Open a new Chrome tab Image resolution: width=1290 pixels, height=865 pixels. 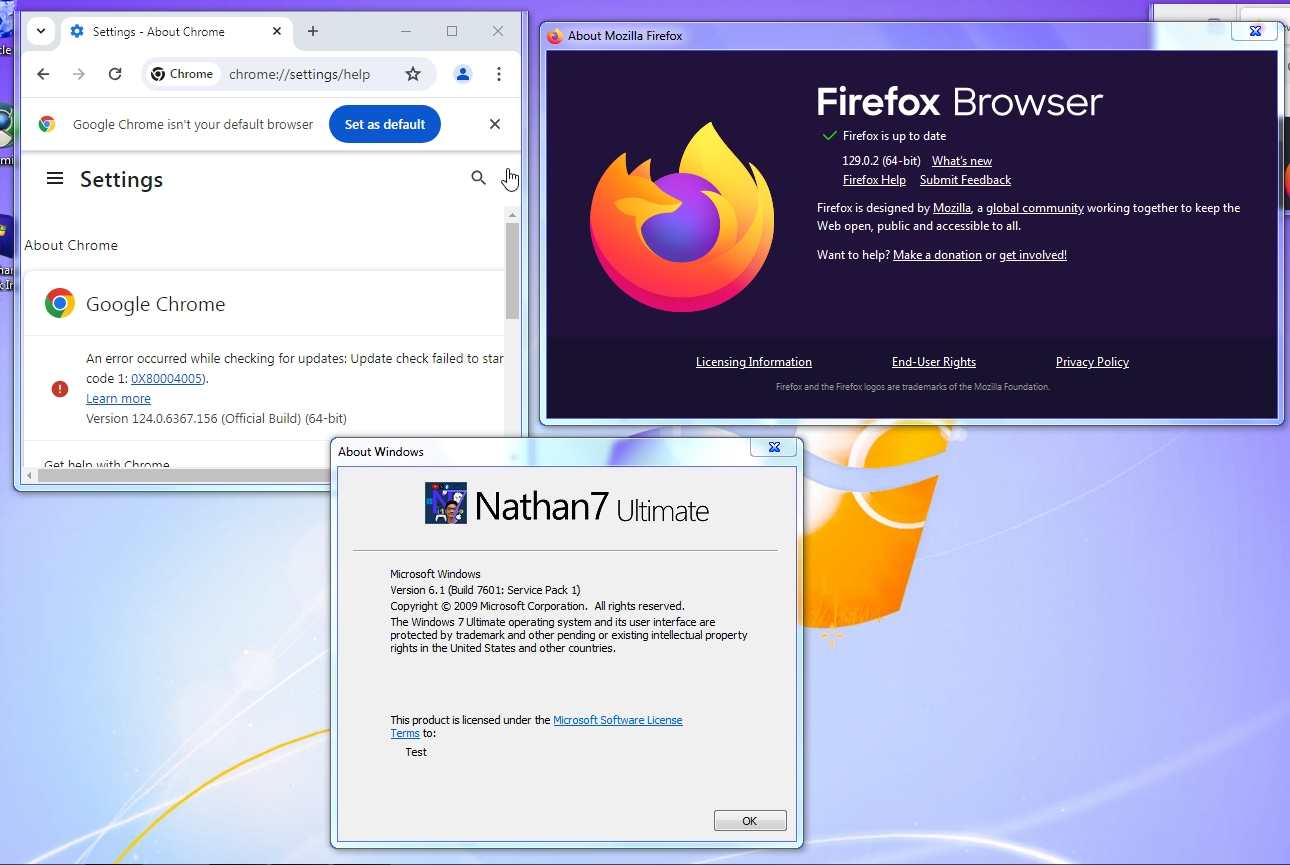coord(313,31)
